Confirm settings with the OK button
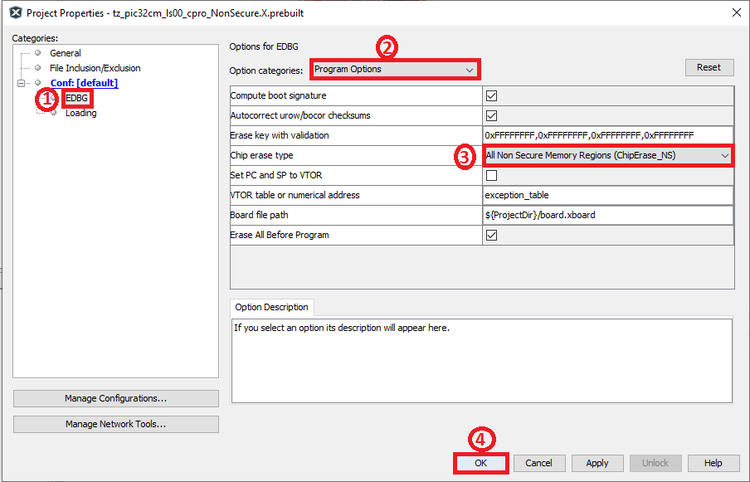Viewport: 750px width, 482px height. pos(480,463)
